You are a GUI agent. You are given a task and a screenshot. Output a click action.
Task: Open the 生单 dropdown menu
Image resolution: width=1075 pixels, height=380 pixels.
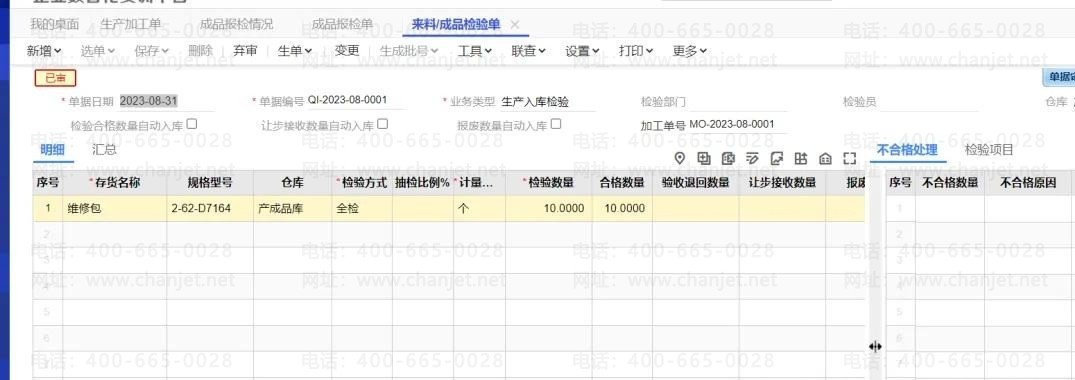tap(295, 51)
